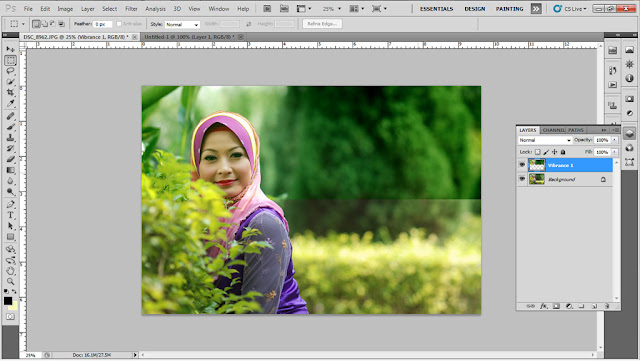Choose Add to selection mode
640x361 pixels.
click(44, 24)
